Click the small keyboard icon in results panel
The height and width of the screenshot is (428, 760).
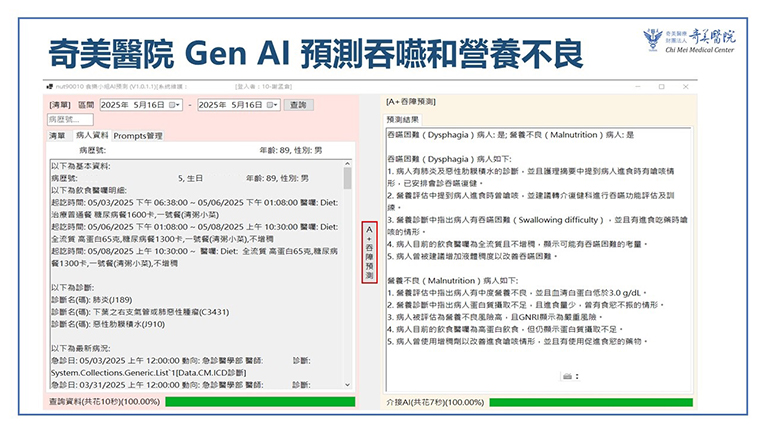pyautogui.click(x=569, y=376)
